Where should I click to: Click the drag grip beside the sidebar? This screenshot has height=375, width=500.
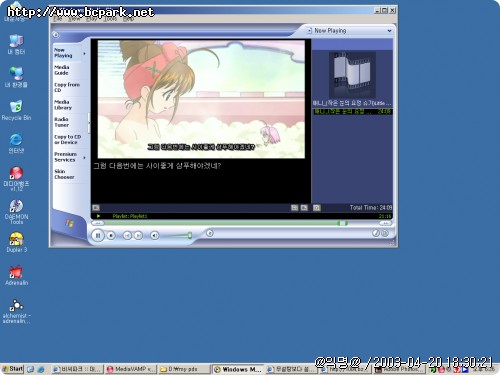point(89,122)
